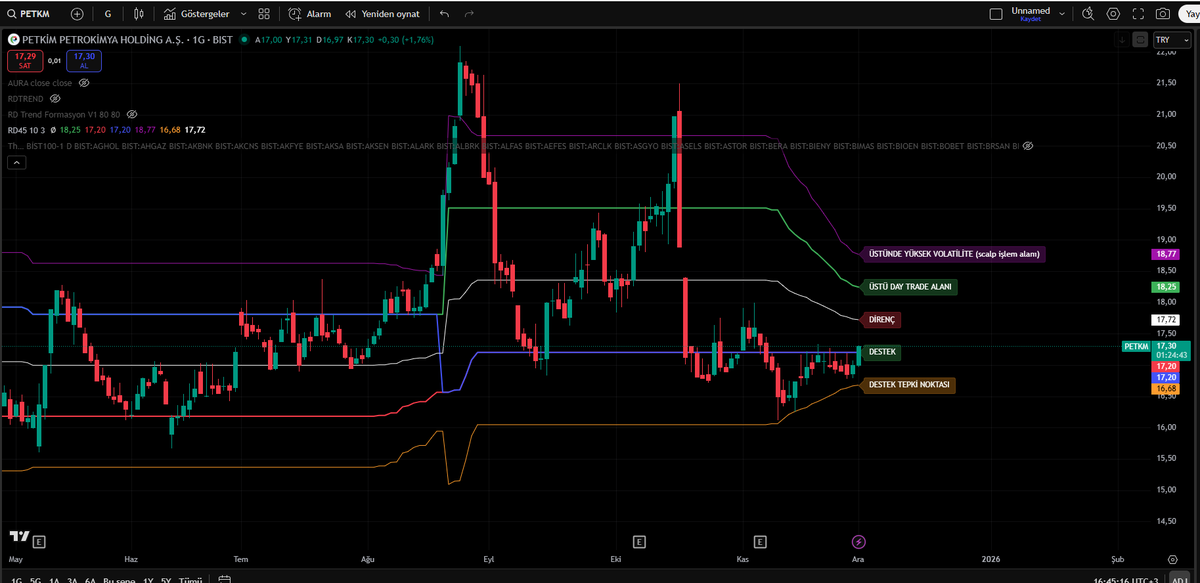Create an Alarm alert
The width and height of the screenshot is (1200, 583).
[310, 14]
